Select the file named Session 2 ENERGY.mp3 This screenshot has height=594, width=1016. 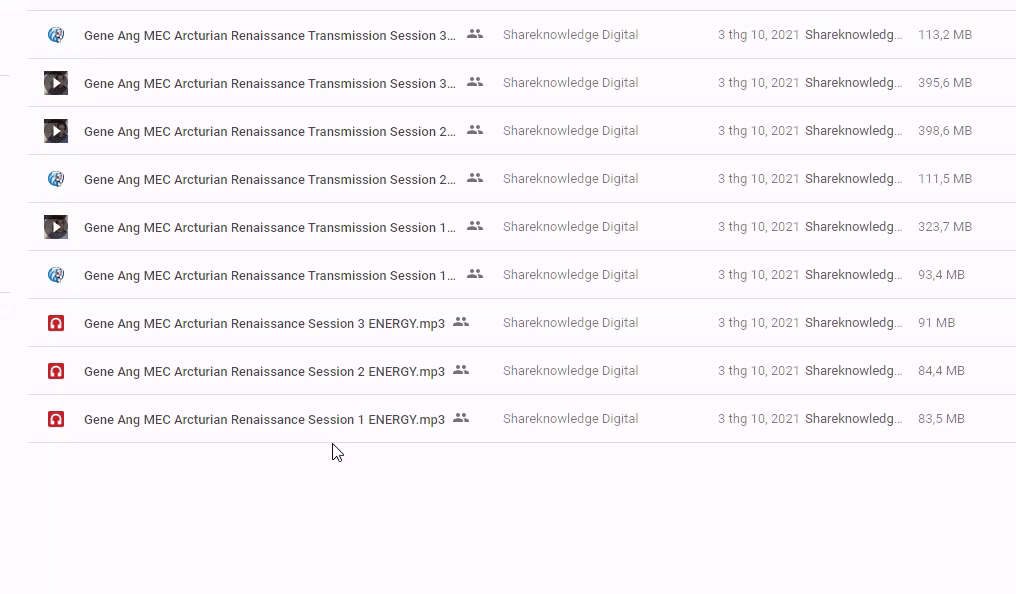click(264, 371)
